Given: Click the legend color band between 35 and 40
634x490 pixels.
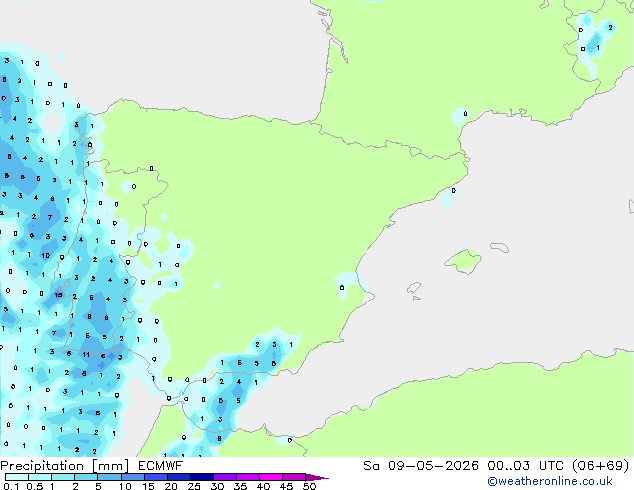Looking at the screenshot, I should pyautogui.click(x=247, y=477).
